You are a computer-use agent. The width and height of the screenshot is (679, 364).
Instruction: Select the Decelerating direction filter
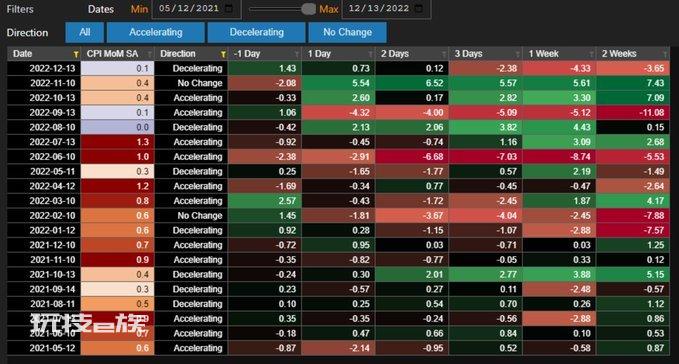pos(256,32)
